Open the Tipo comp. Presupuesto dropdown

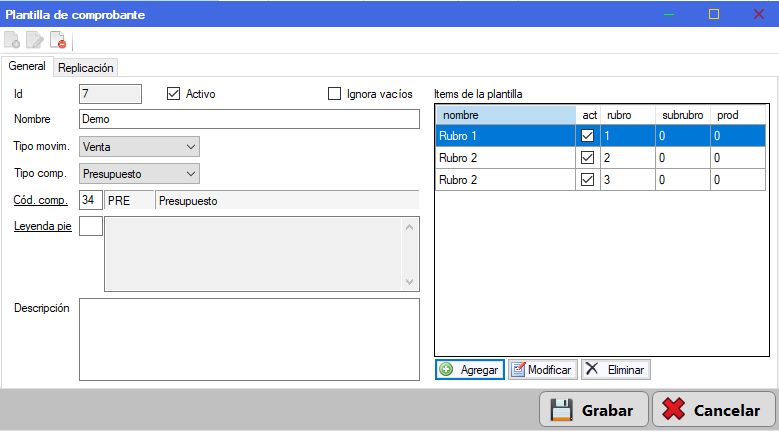[139, 174]
